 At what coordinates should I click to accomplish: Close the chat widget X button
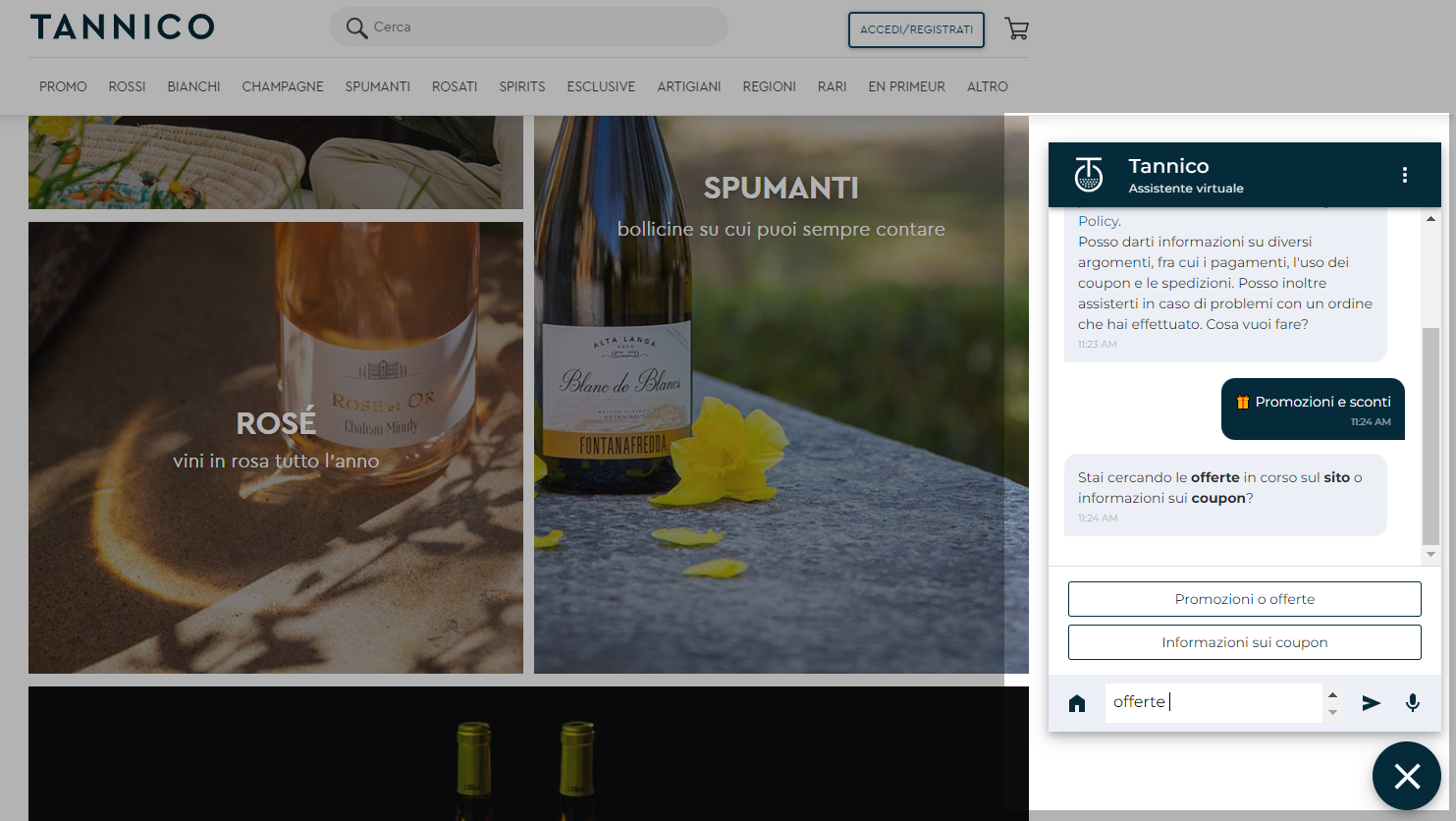[1407, 776]
